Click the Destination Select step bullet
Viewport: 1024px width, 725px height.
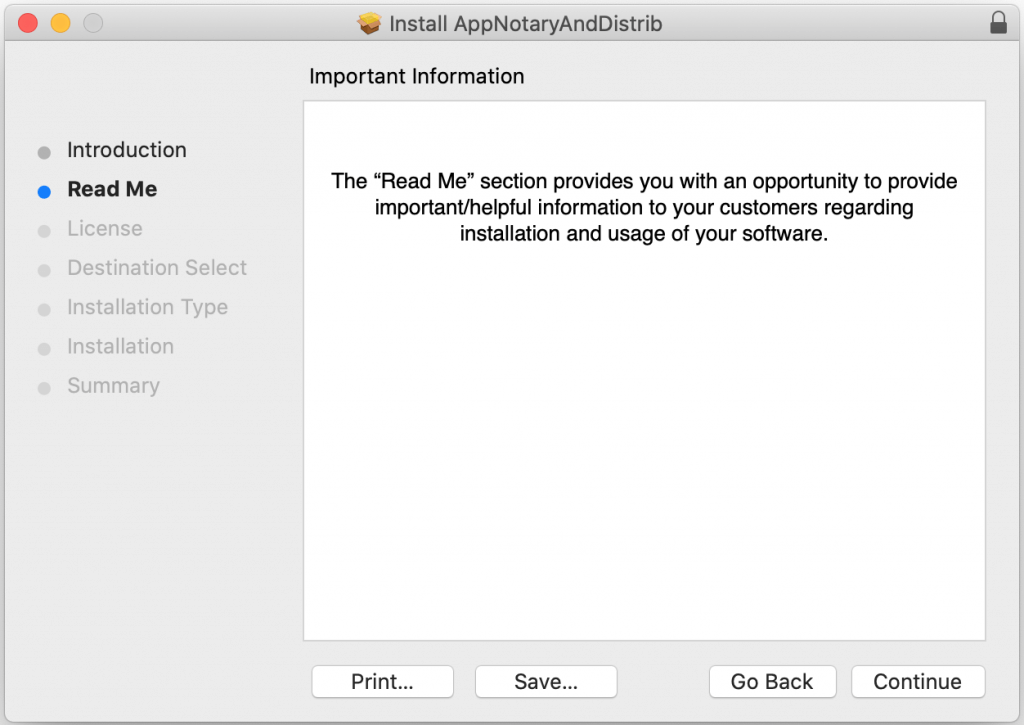point(44,271)
